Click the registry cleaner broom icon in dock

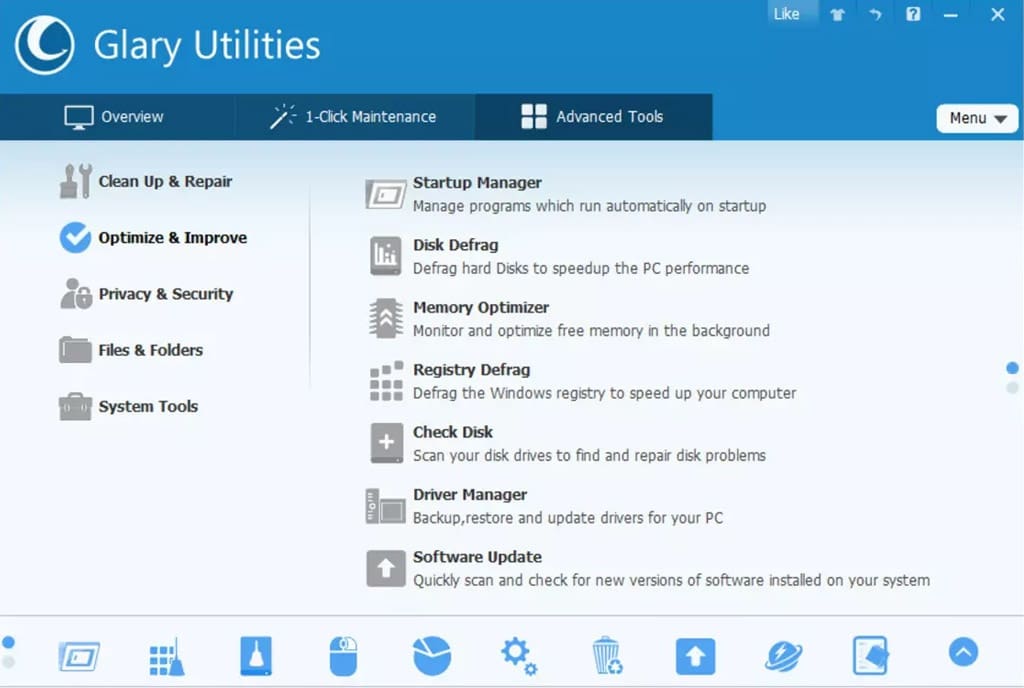[x=167, y=656]
